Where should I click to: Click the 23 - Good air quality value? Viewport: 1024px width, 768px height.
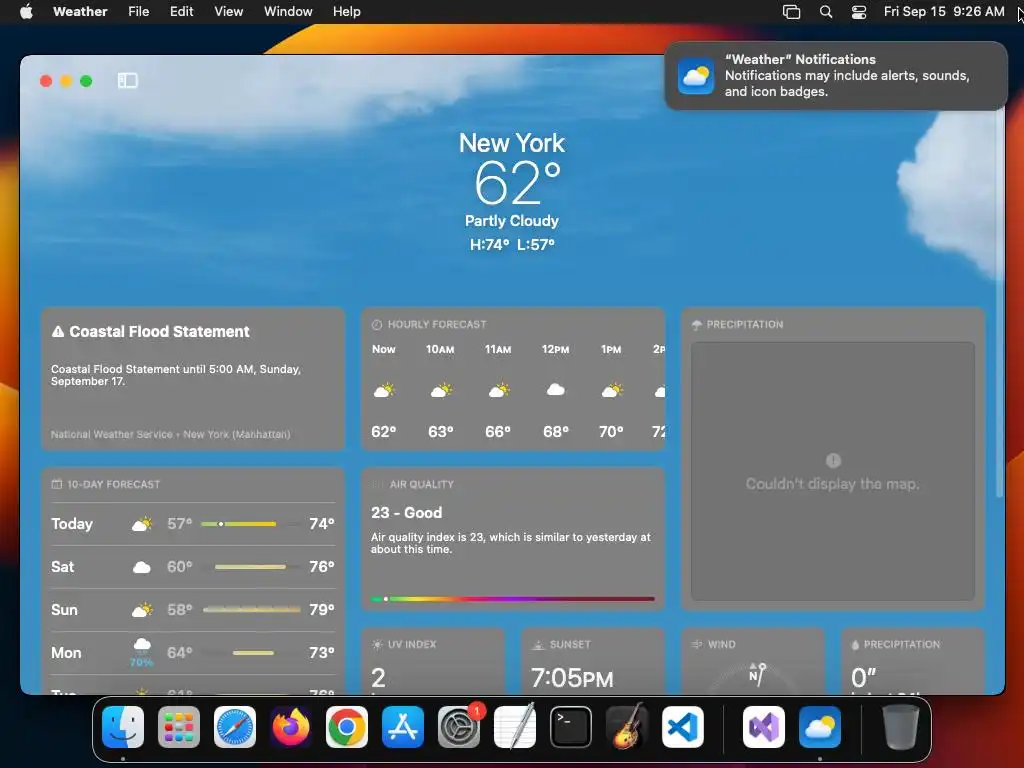pos(406,513)
